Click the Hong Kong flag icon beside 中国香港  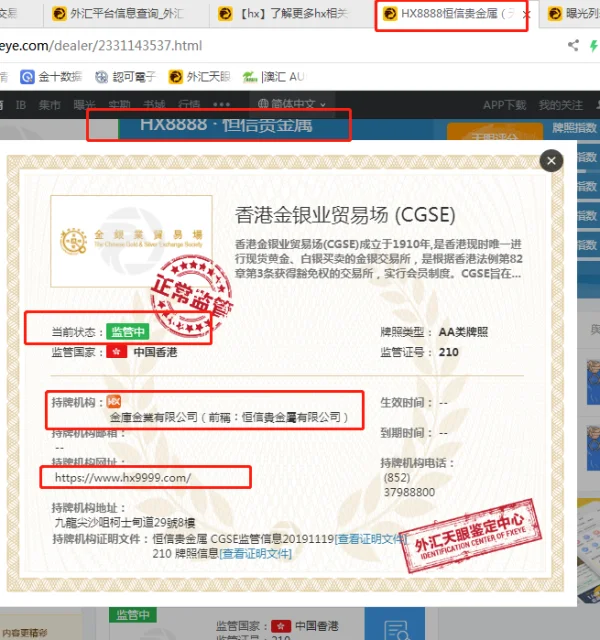[x=117, y=351]
